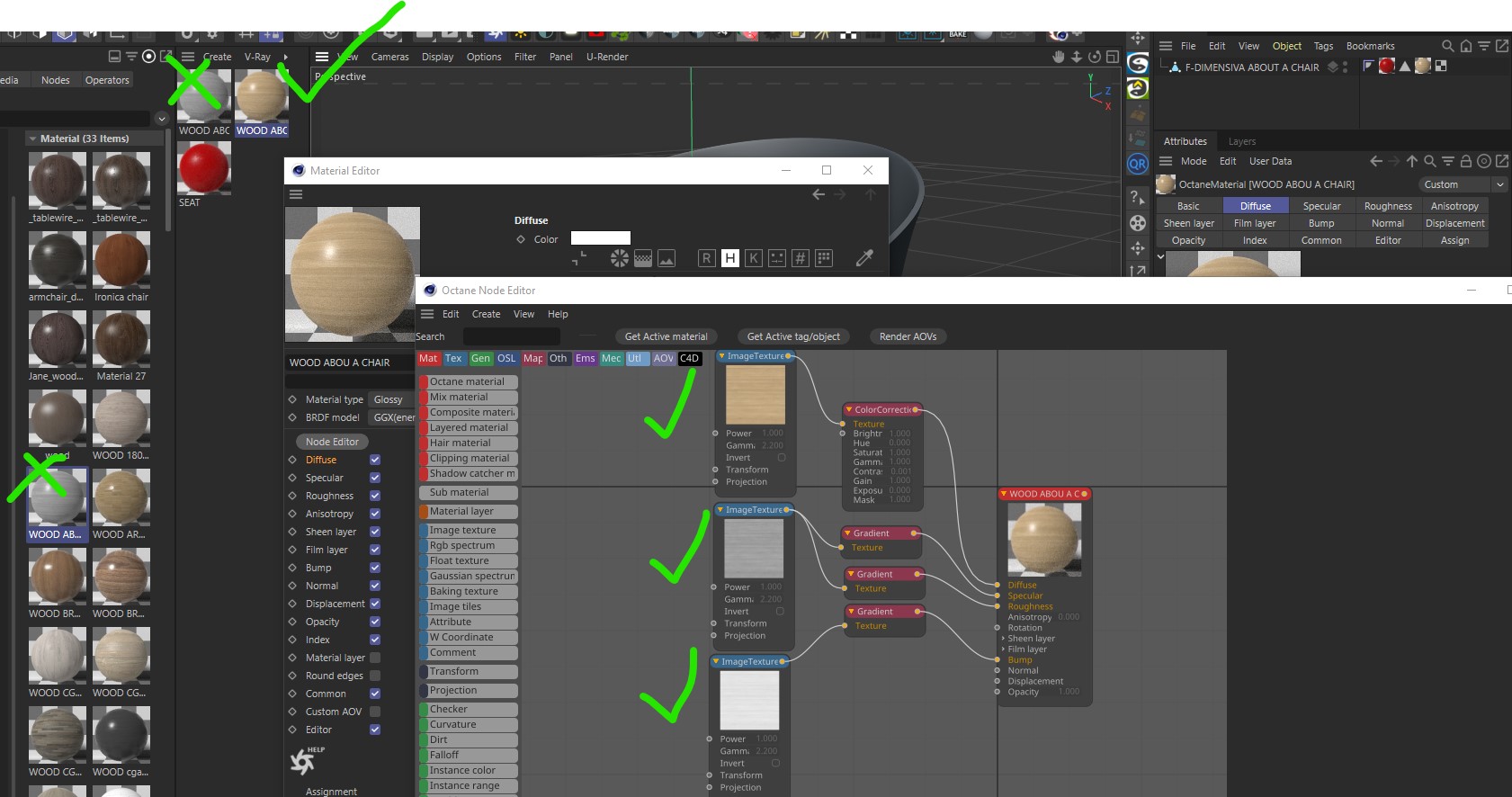This screenshot has width=1512, height=797.
Task: Click the WOOD ABOU A CHAIR name field
Action: 350,363
